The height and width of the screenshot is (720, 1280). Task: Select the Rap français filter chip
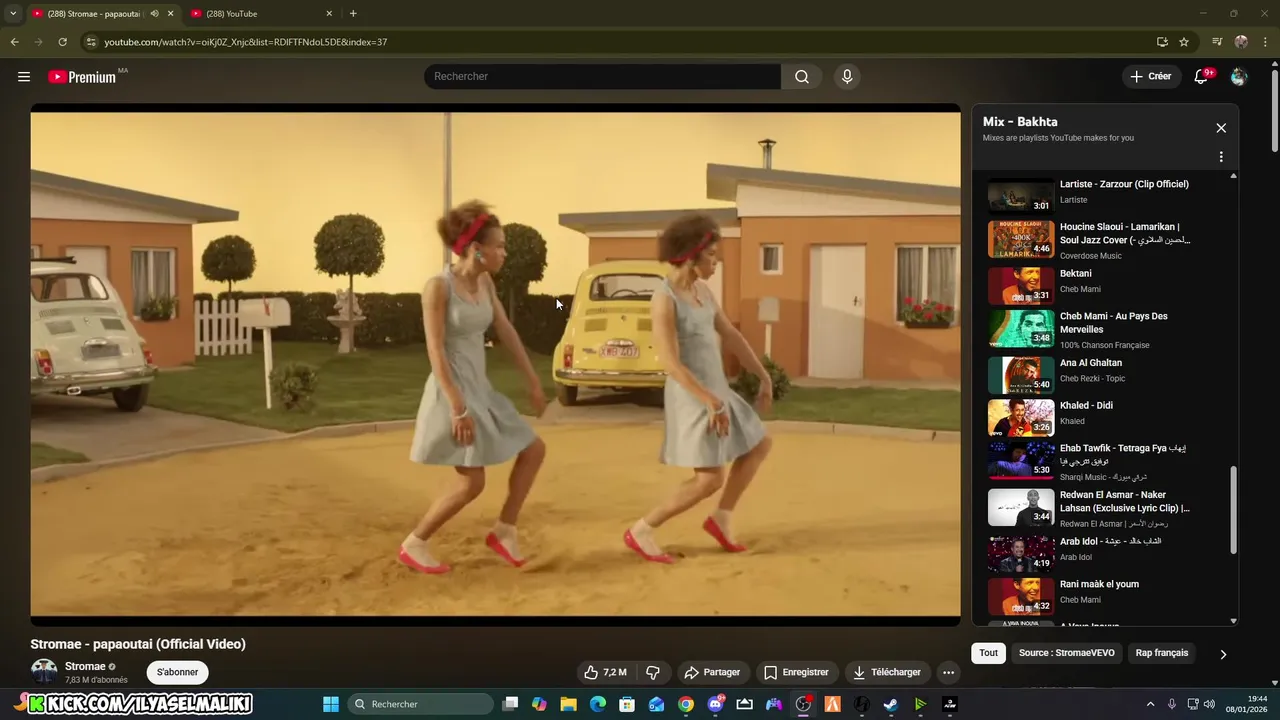tap(1162, 653)
